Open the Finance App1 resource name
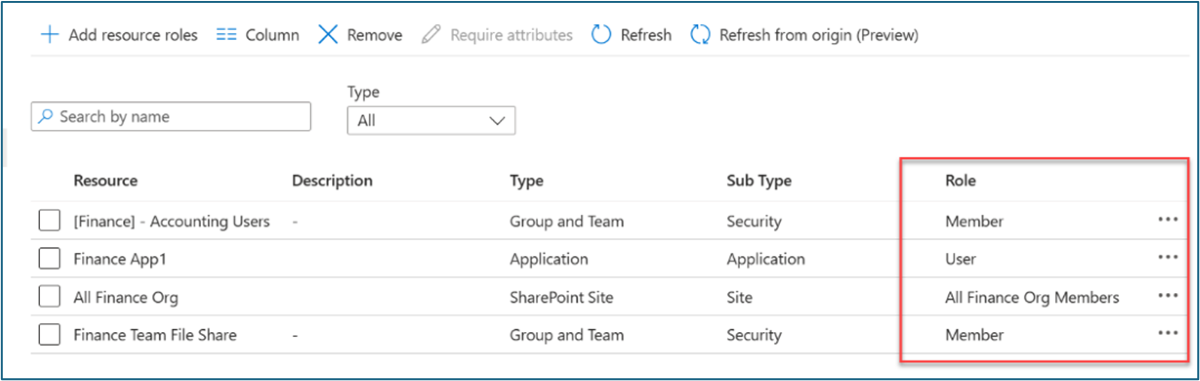 (118, 259)
